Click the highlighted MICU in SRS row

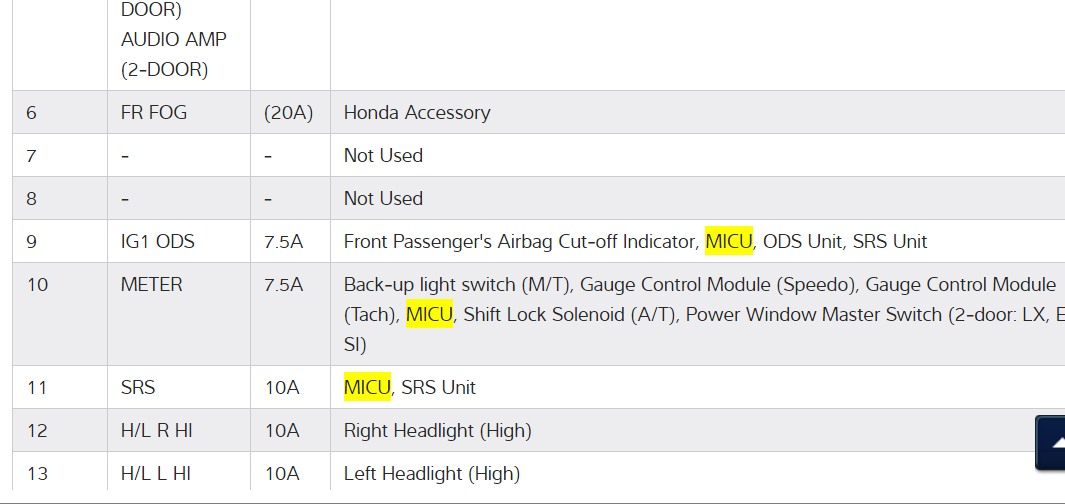pos(367,387)
